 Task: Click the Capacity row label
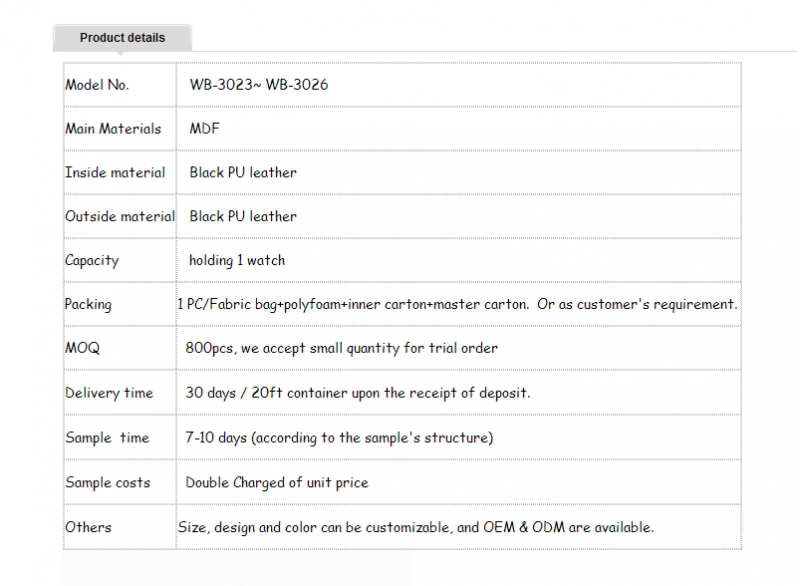(92, 261)
